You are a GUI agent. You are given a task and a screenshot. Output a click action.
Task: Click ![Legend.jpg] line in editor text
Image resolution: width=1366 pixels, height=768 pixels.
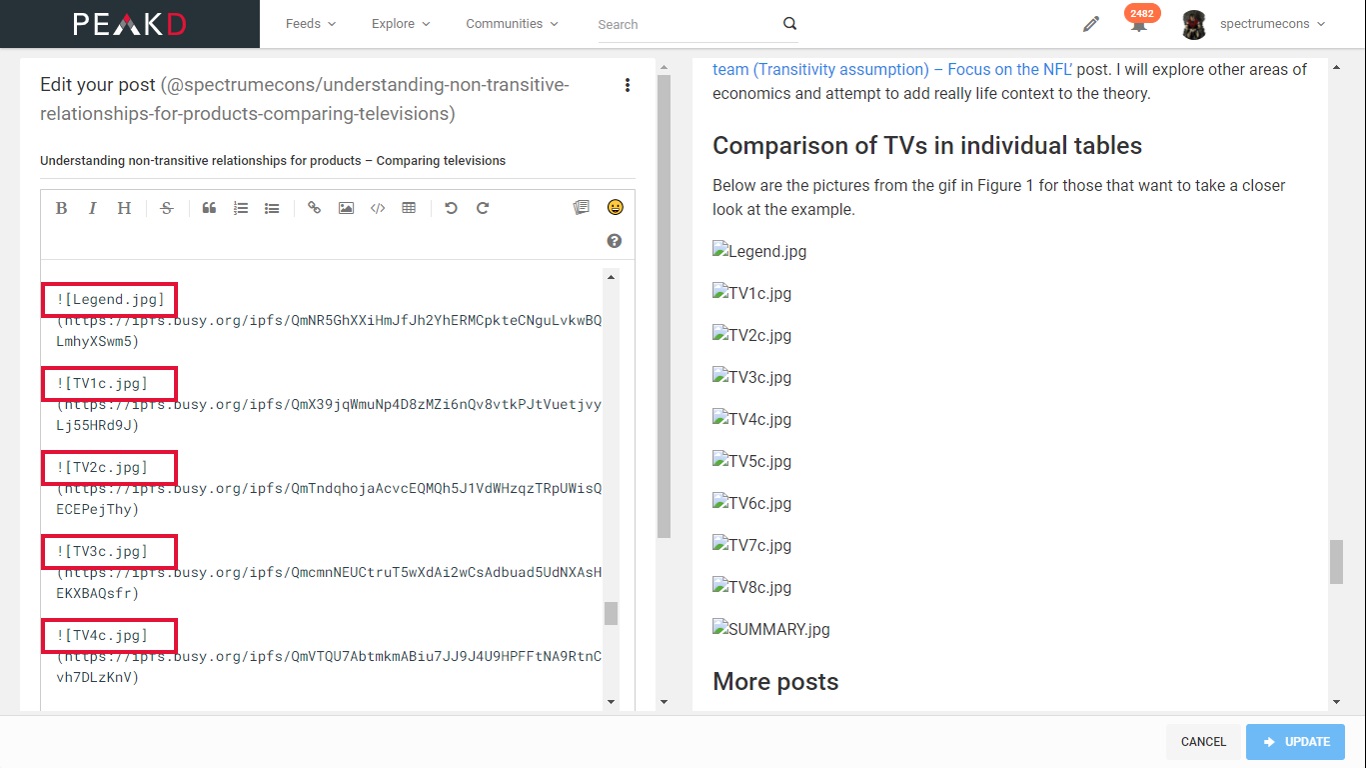[111, 299]
